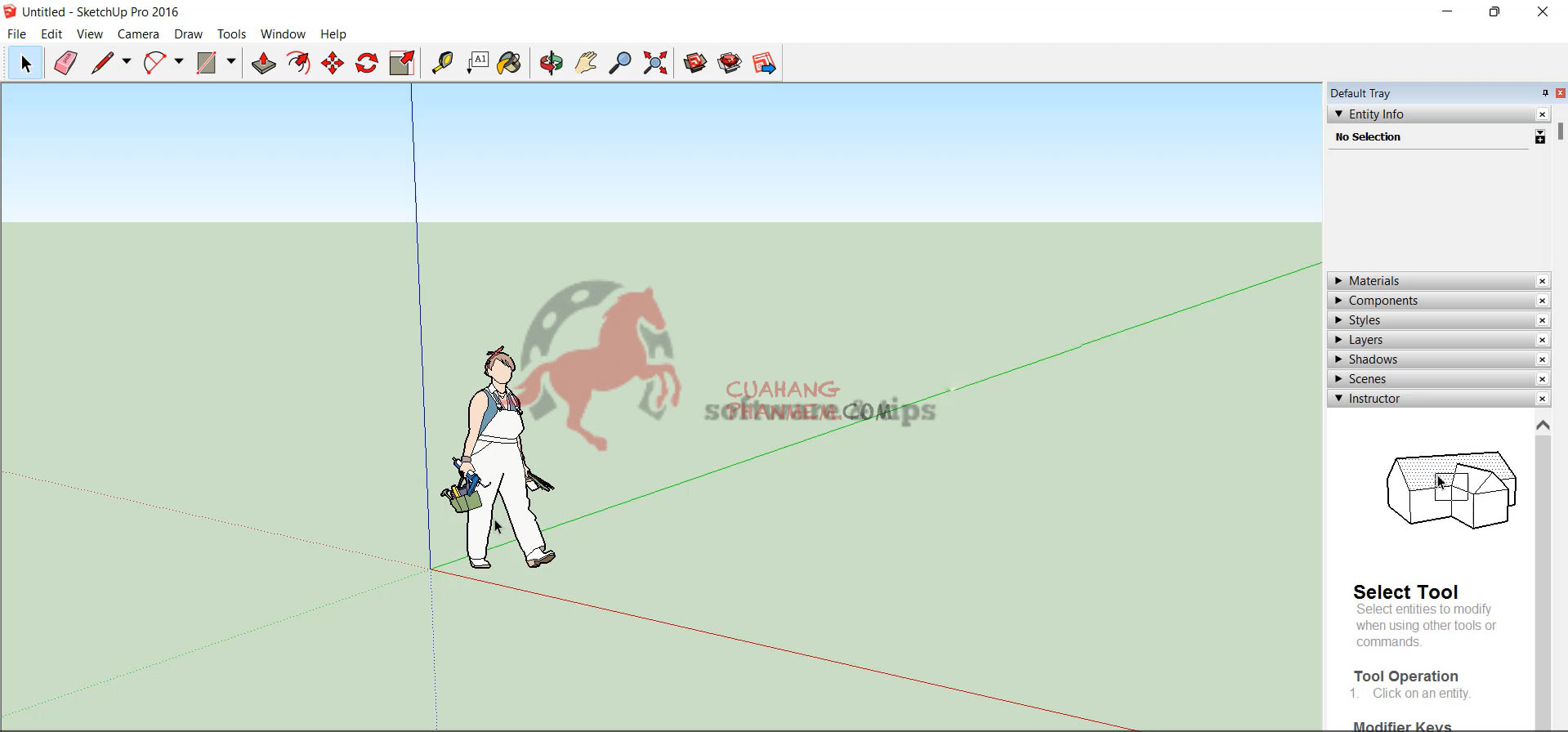Open the 3D Warehouse icon
1568x732 pixels.
click(x=695, y=63)
